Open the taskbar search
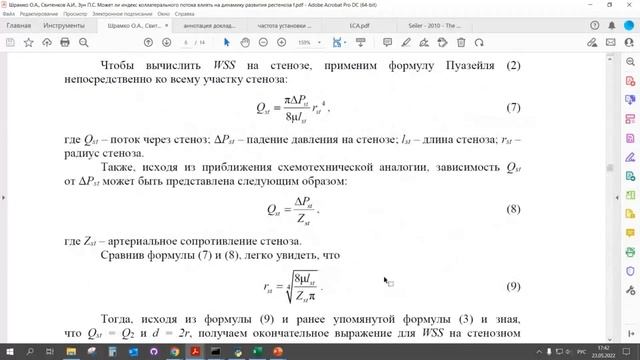The height and width of the screenshot is (360, 640). point(30,351)
